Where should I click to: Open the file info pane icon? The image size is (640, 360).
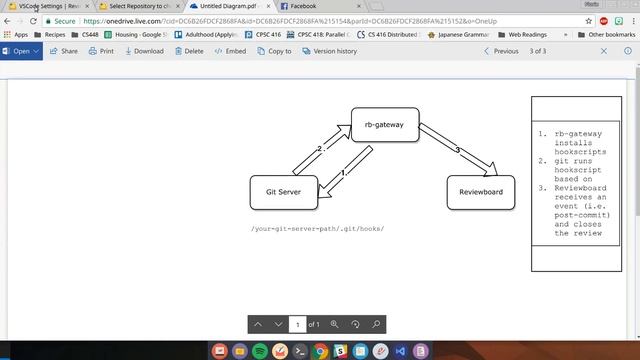pyautogui.click(x=628, y=51)
